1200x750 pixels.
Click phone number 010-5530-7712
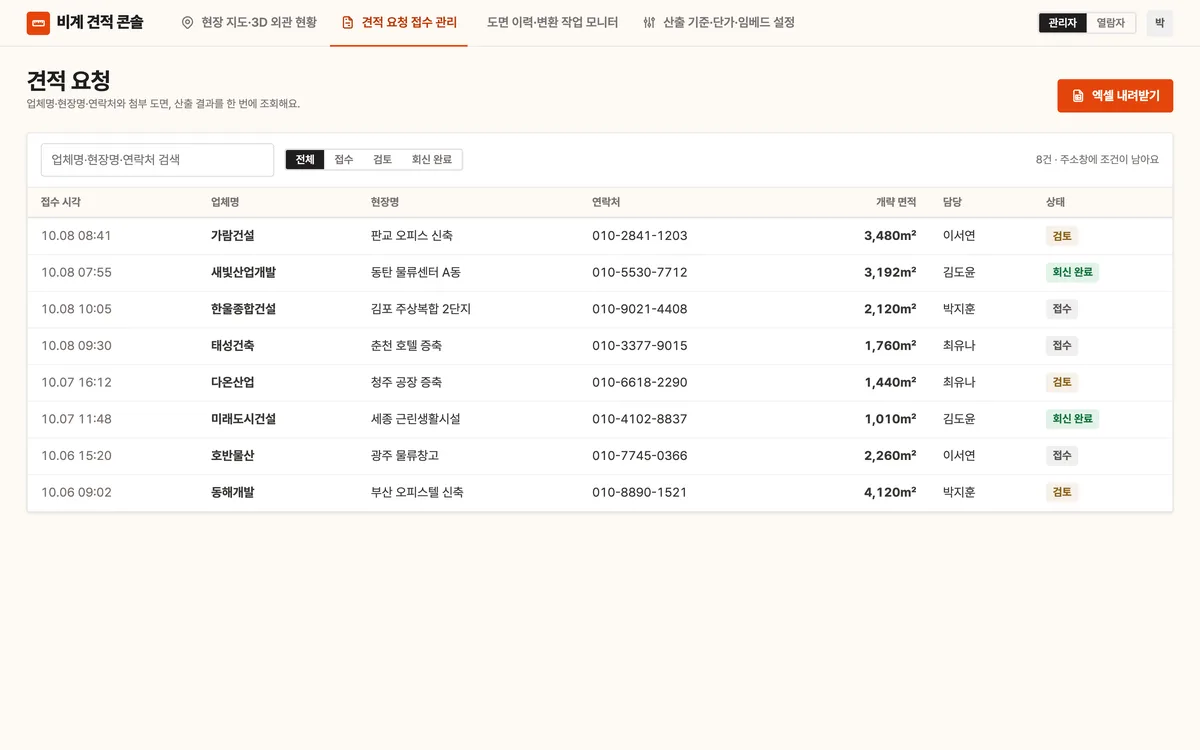click(x=640, y=272)
